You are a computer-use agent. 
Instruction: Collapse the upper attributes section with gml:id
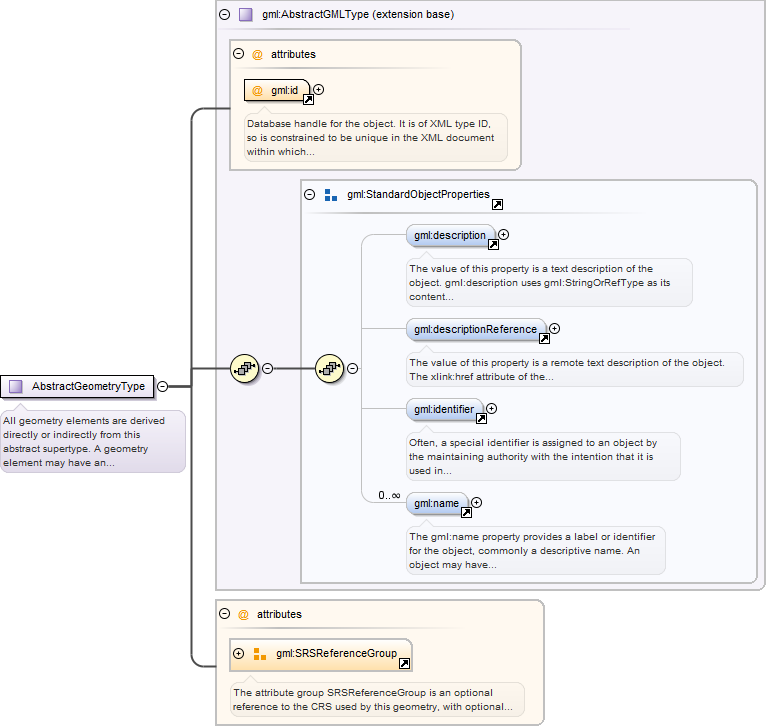point(238,54)
